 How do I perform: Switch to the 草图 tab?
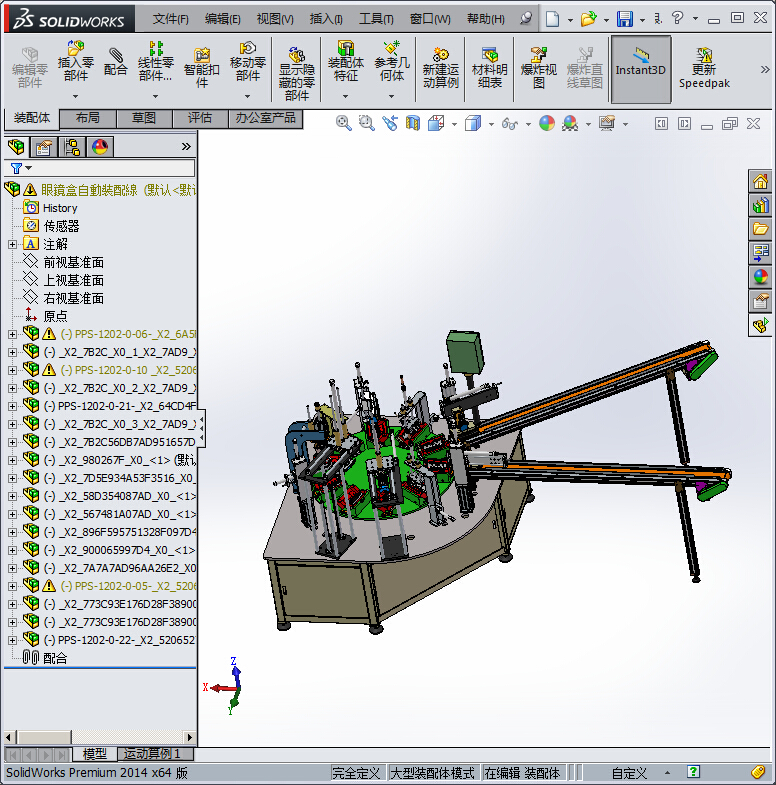[144, 118]
